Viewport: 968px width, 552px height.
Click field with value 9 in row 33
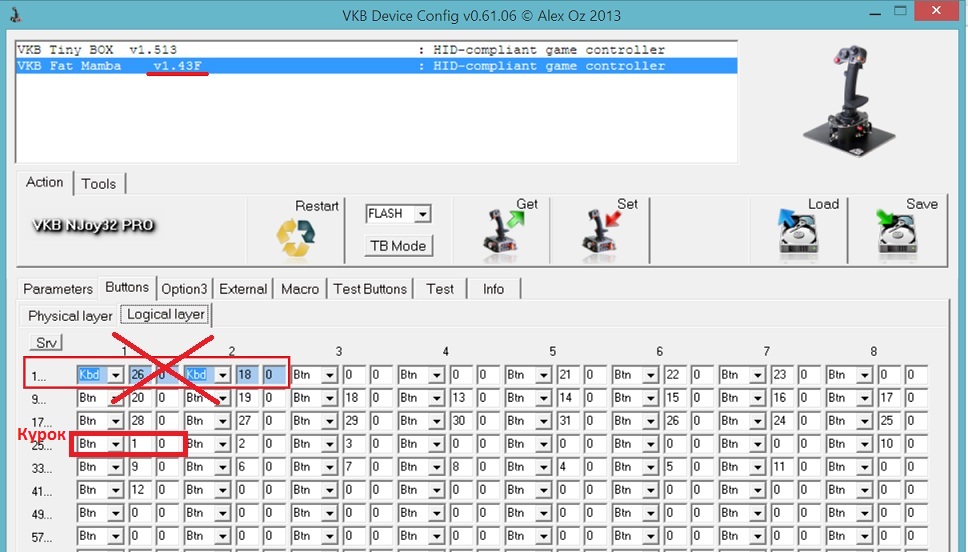140,467
